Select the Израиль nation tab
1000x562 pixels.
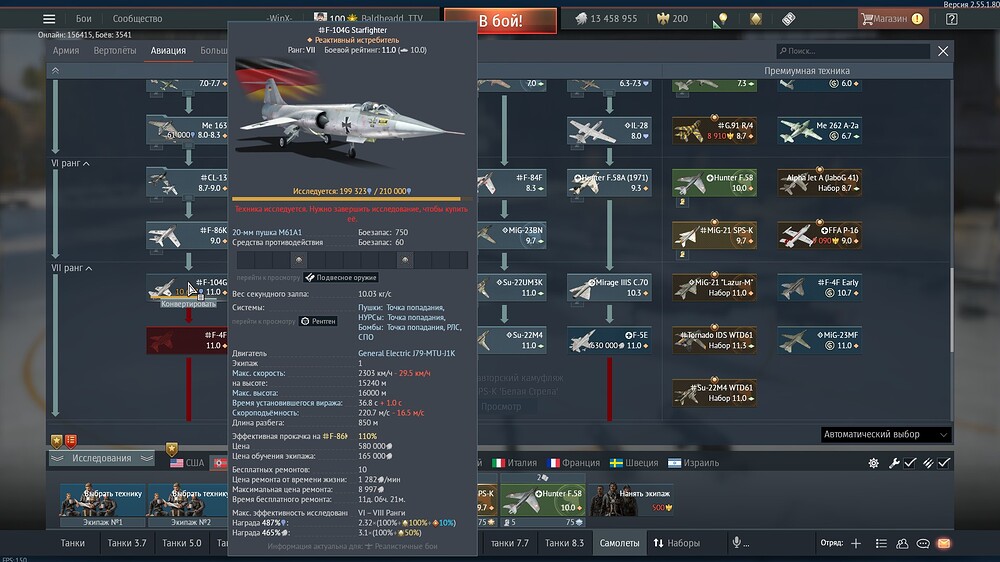tap(693, 463)
